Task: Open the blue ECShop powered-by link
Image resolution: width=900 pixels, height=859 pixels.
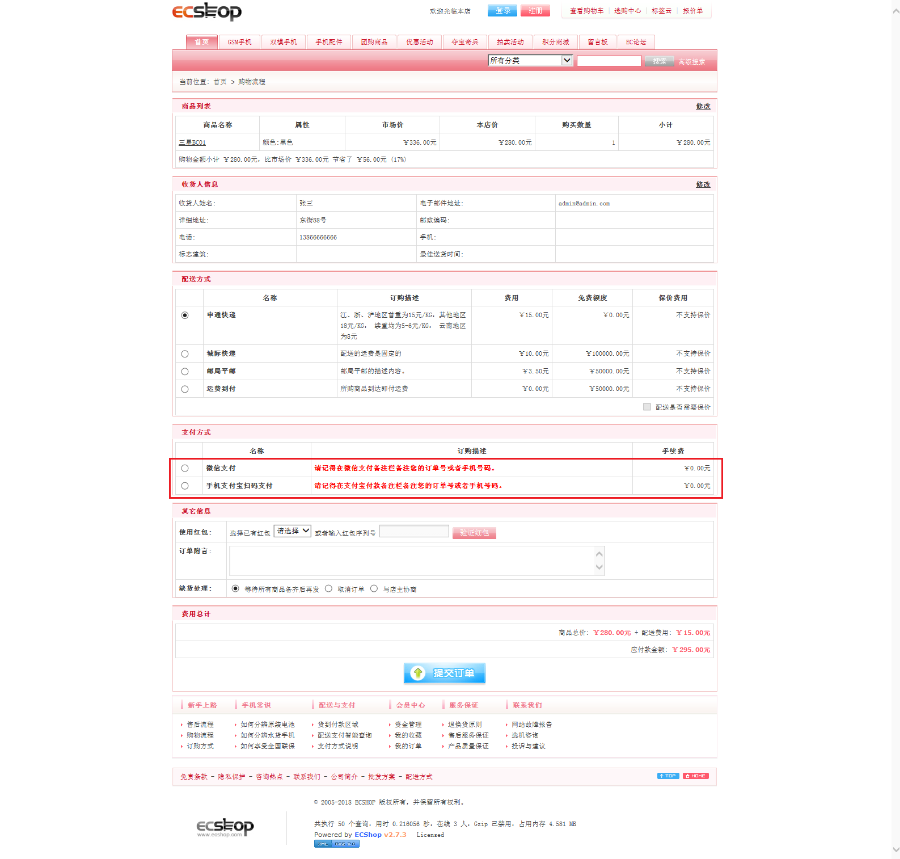Action: click(x=368, y=835)
